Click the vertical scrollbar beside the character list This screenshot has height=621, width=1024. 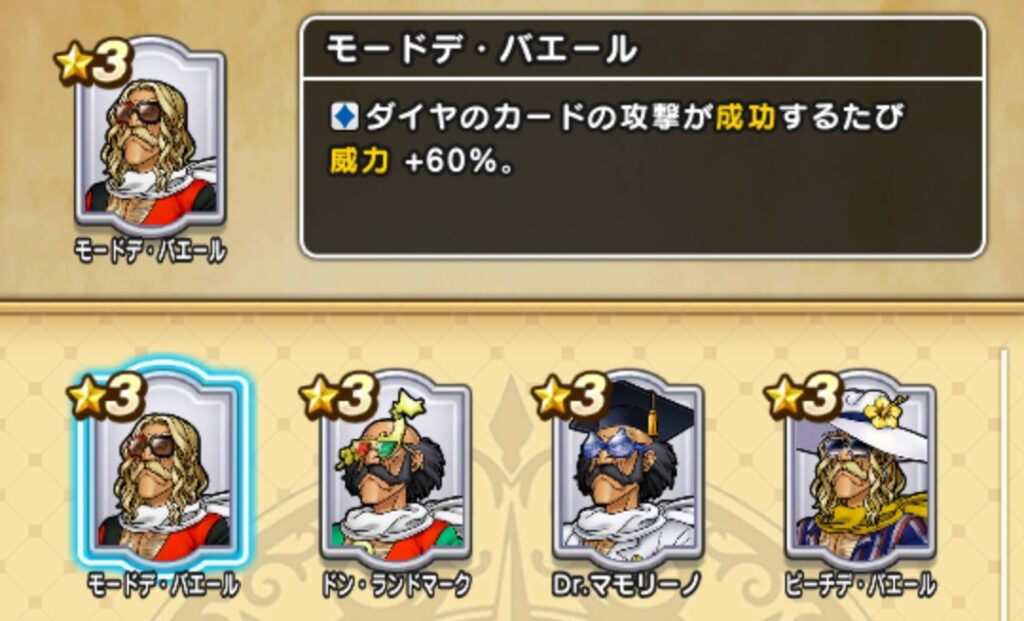point(1004,485)
